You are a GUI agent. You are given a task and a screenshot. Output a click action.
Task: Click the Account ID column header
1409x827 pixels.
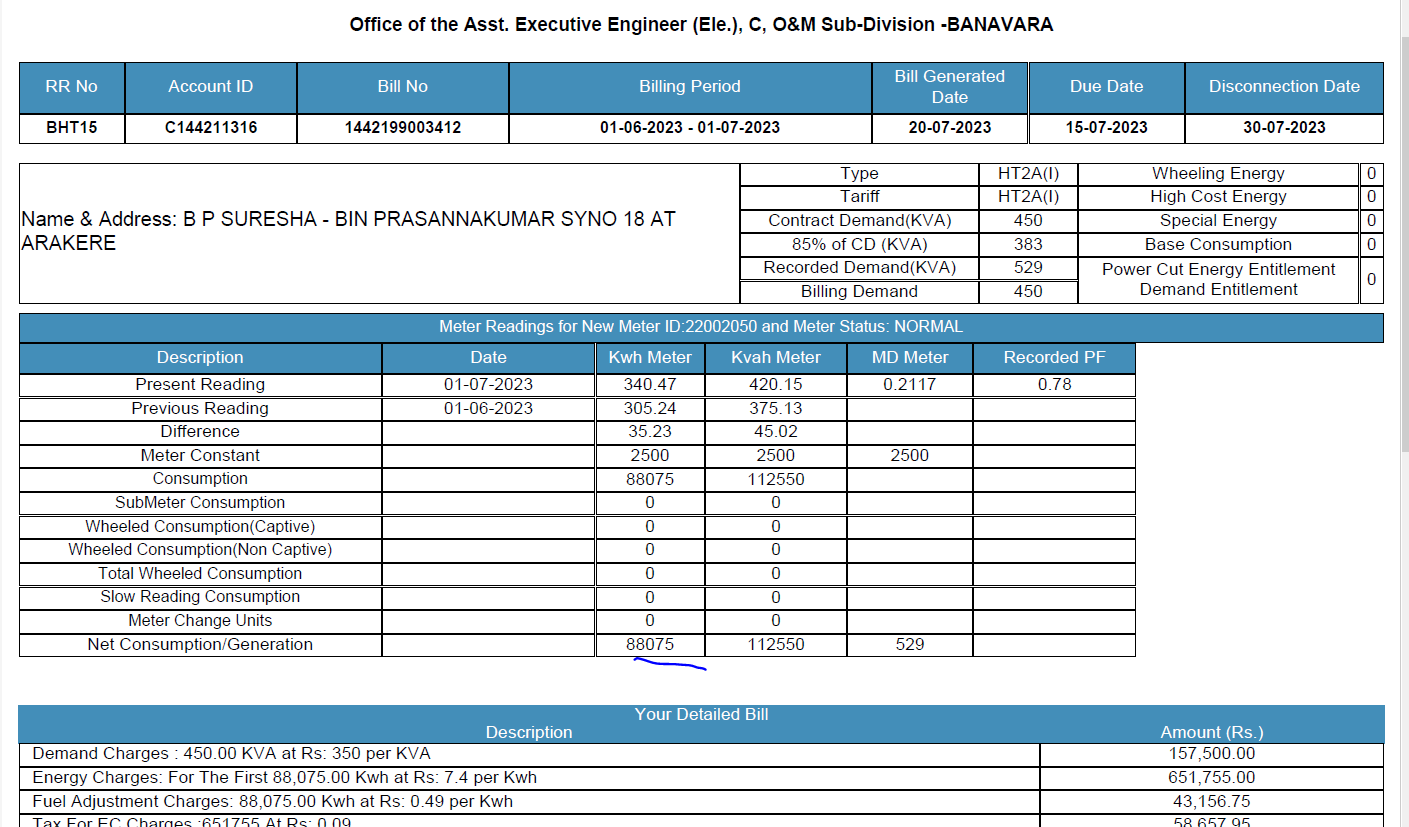(x=211, y=87)
